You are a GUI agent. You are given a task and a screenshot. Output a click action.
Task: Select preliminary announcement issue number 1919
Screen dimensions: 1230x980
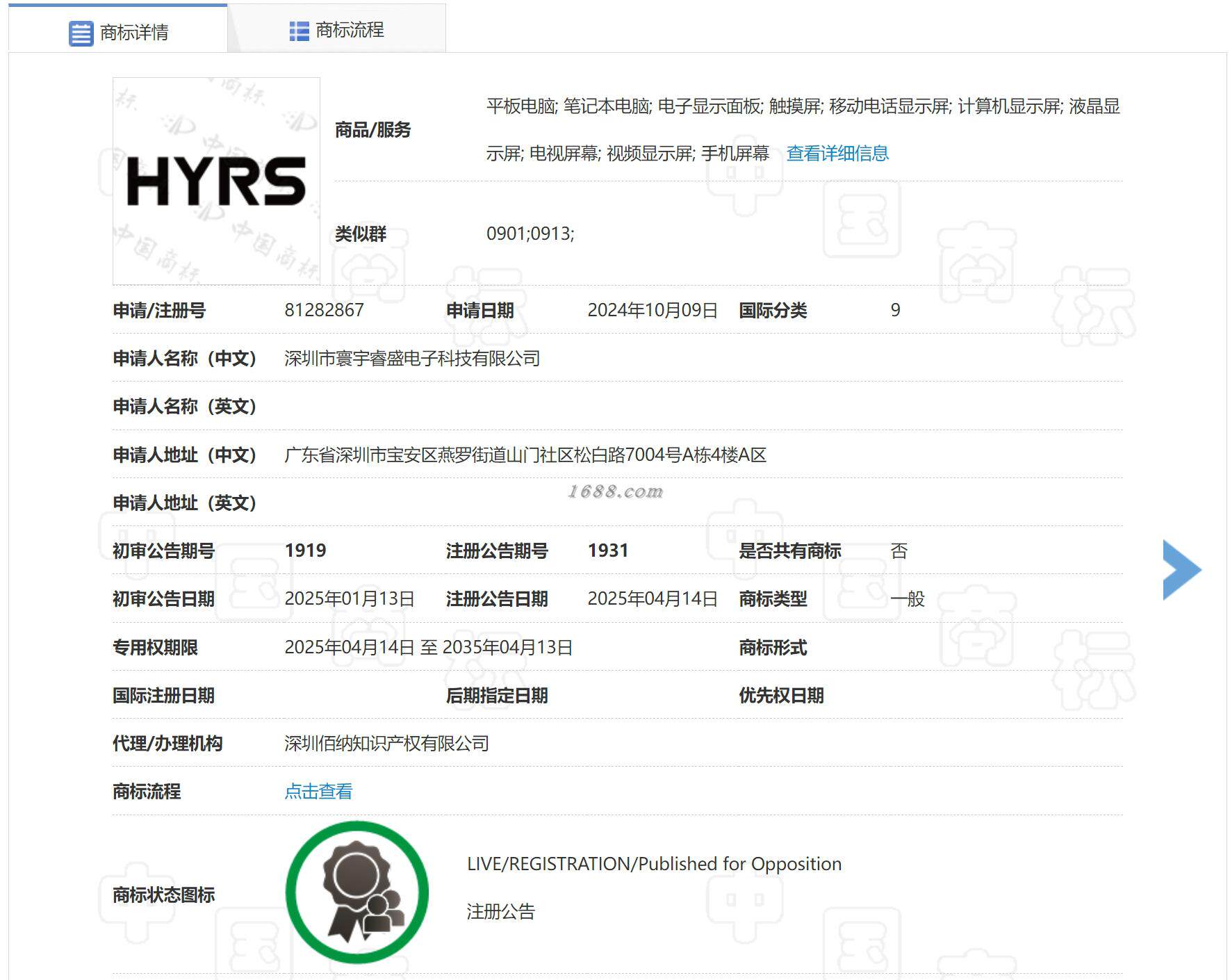(x=305, y=550)
